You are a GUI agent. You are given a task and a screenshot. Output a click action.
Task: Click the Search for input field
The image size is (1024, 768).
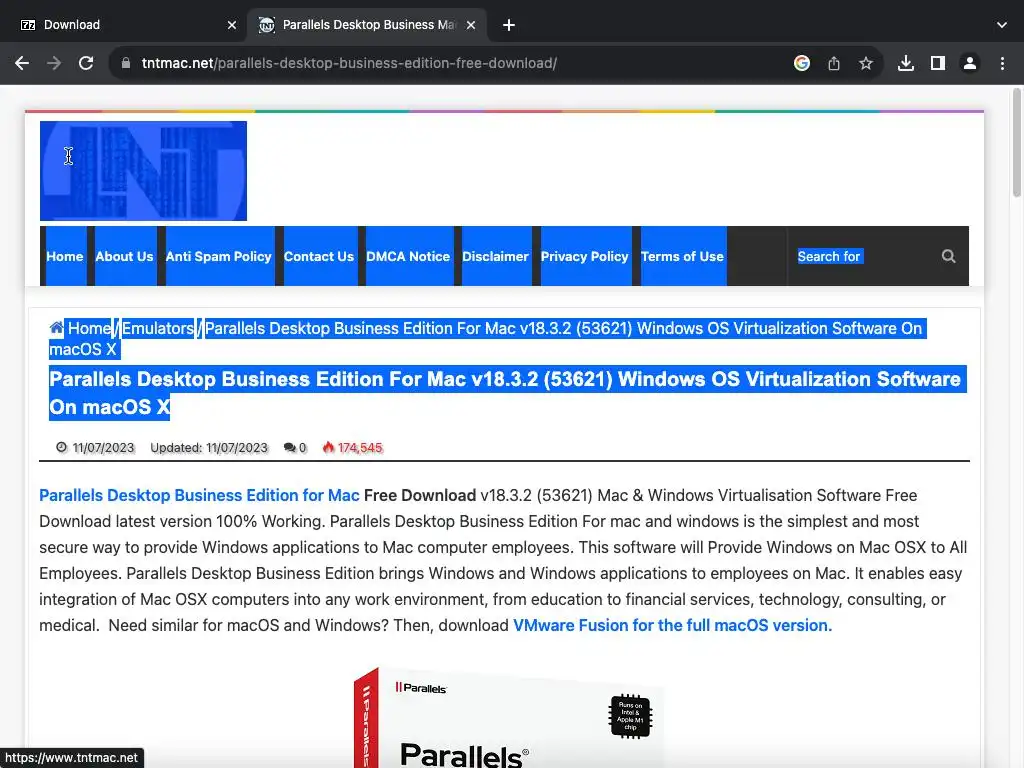(x=862, y=257)
